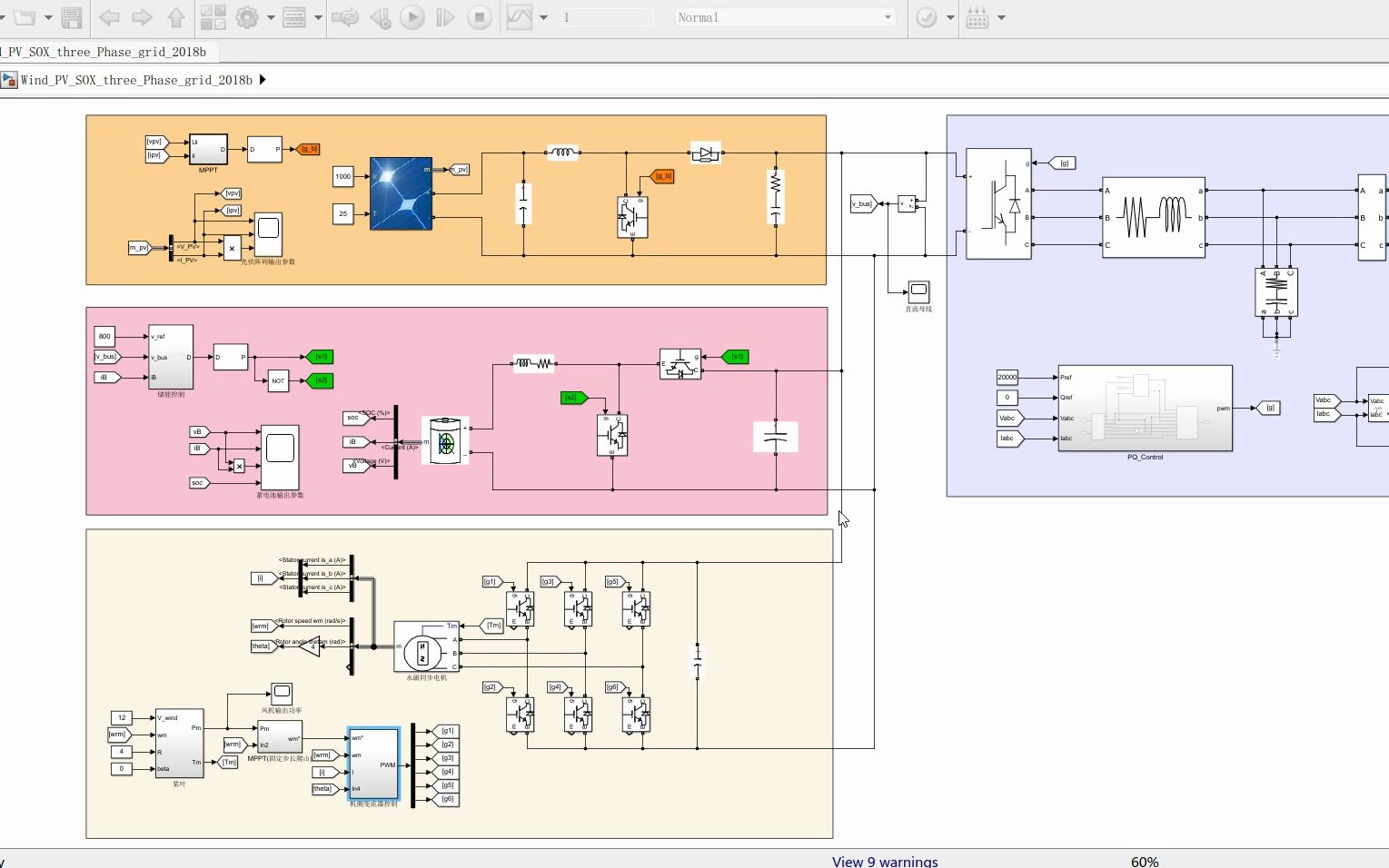Image resolution: width=1389 pixels, height=868 pixels.
Task: Click the green s2 From tag near IGBT
Action: click(574, 398)
